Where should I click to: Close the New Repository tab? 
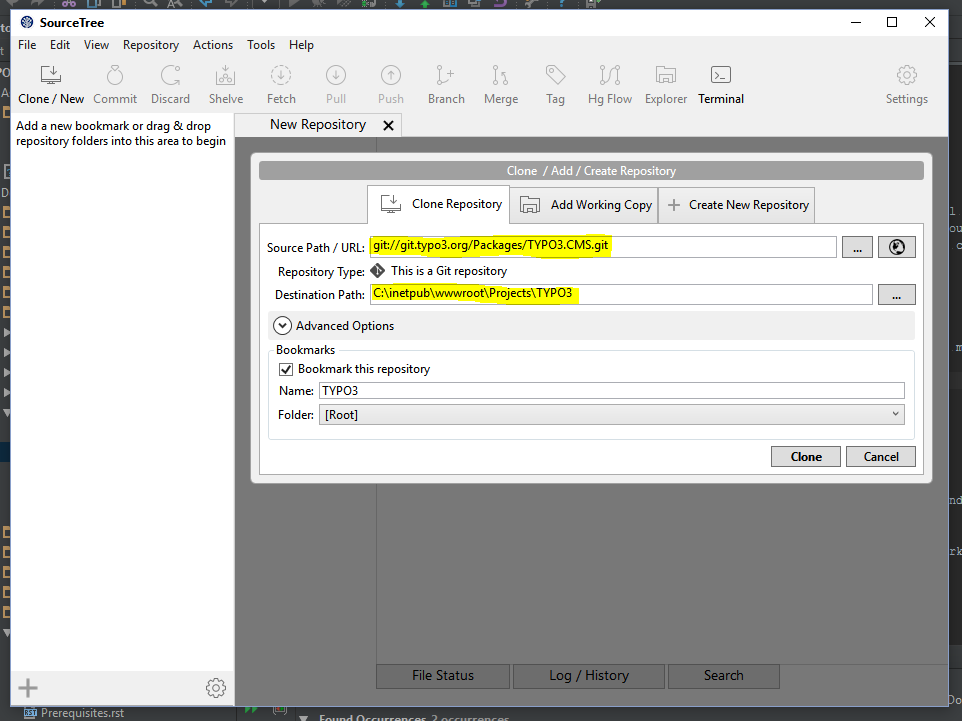388,126
